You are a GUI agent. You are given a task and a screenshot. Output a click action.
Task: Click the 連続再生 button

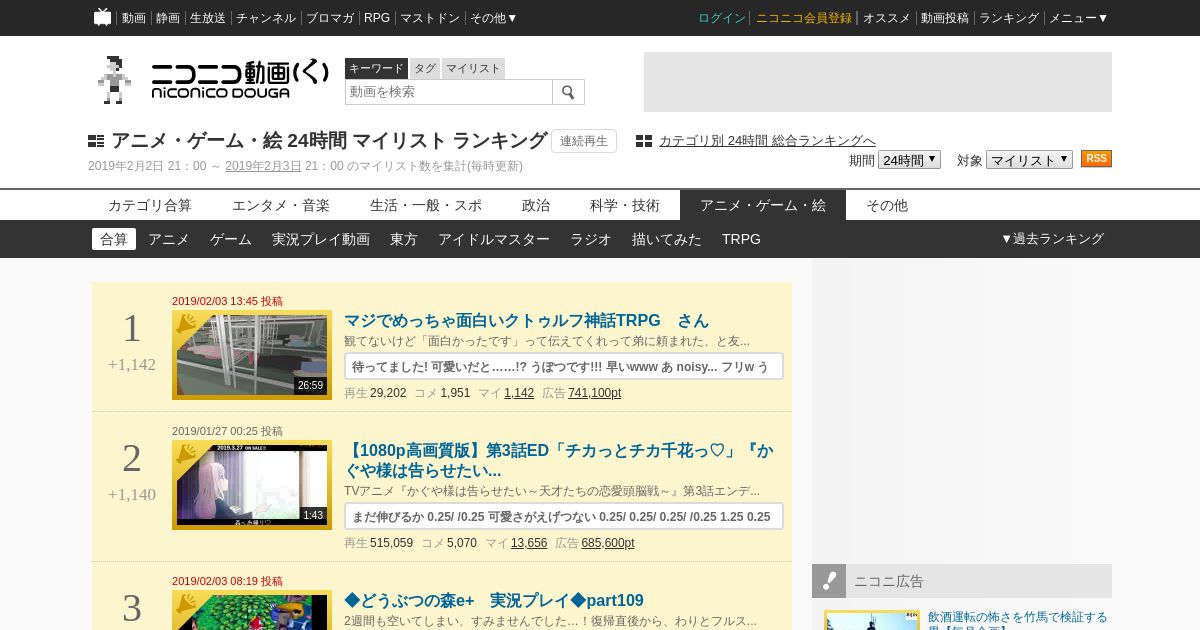click(x=584, y=141)
